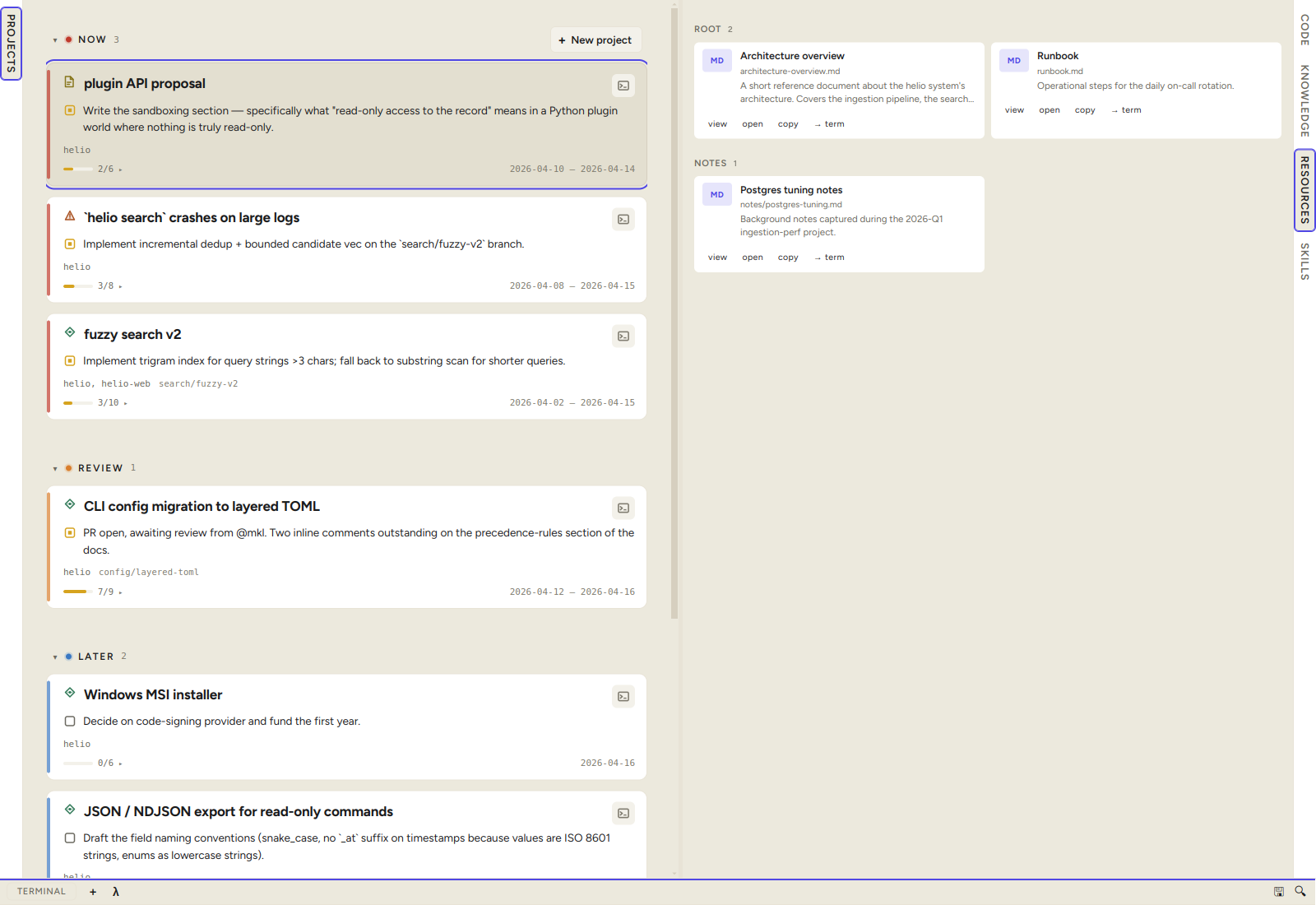Viewport: 1316px width, 905px height.
Task: Click progress bar of plugin API proposal
Action: [78, 169]
